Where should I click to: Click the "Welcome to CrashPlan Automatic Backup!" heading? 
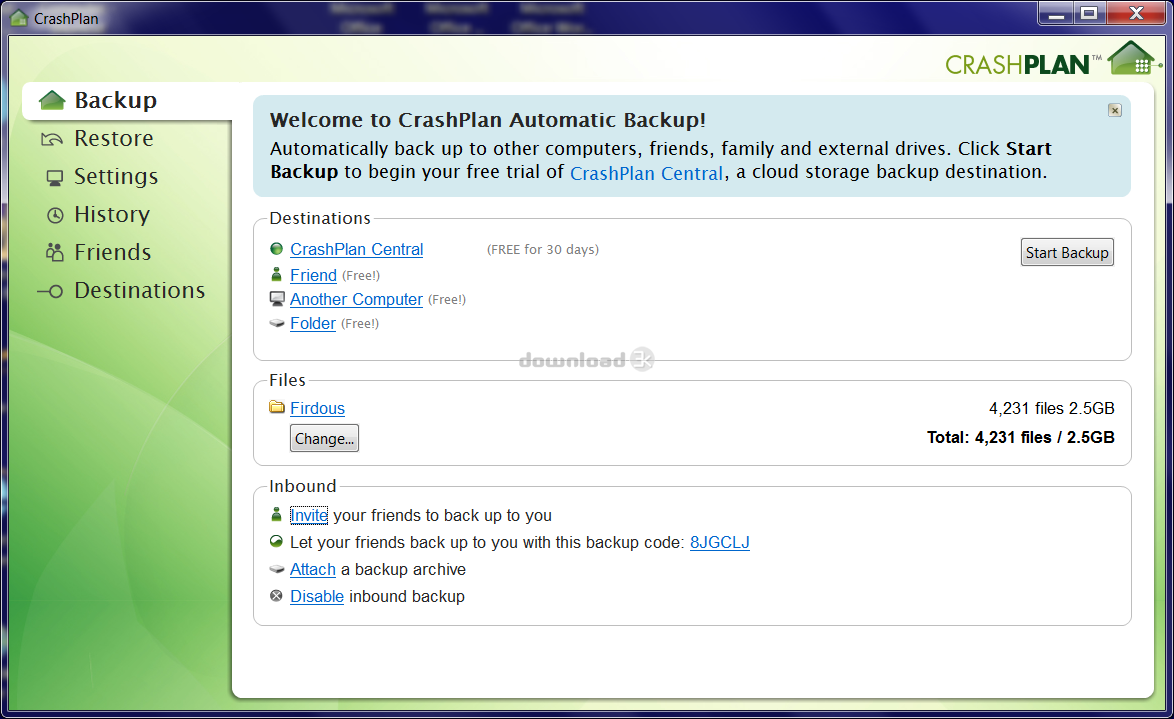point(487,120)
